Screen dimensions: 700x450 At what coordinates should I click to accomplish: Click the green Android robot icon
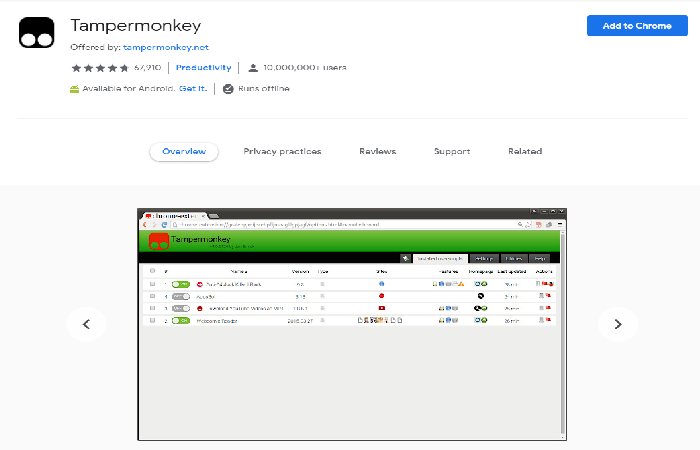tap(75, 89)
